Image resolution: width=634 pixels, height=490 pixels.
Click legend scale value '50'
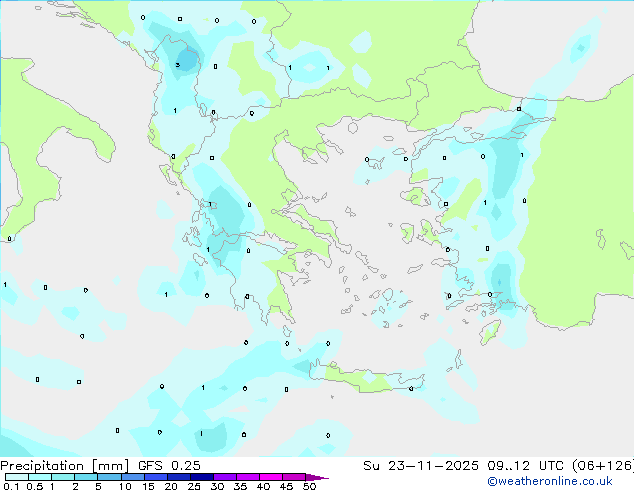point(309,486)
